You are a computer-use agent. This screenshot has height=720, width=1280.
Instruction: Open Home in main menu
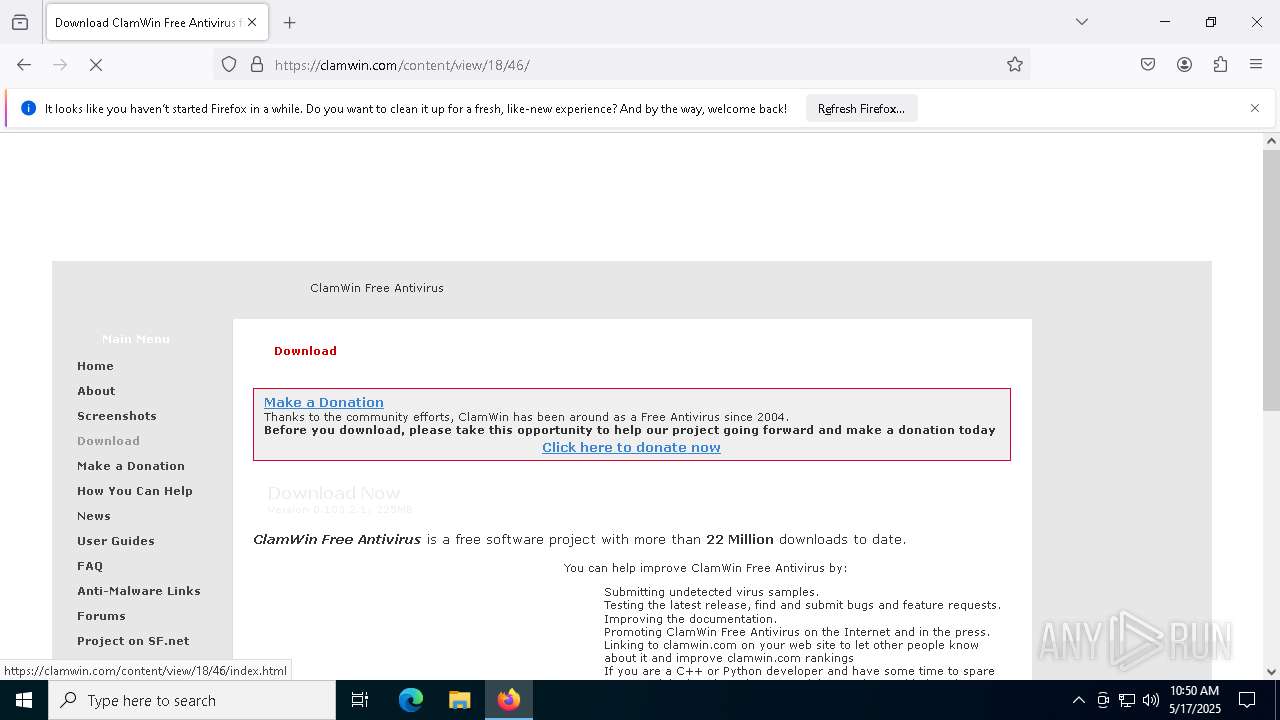[95, 366]
